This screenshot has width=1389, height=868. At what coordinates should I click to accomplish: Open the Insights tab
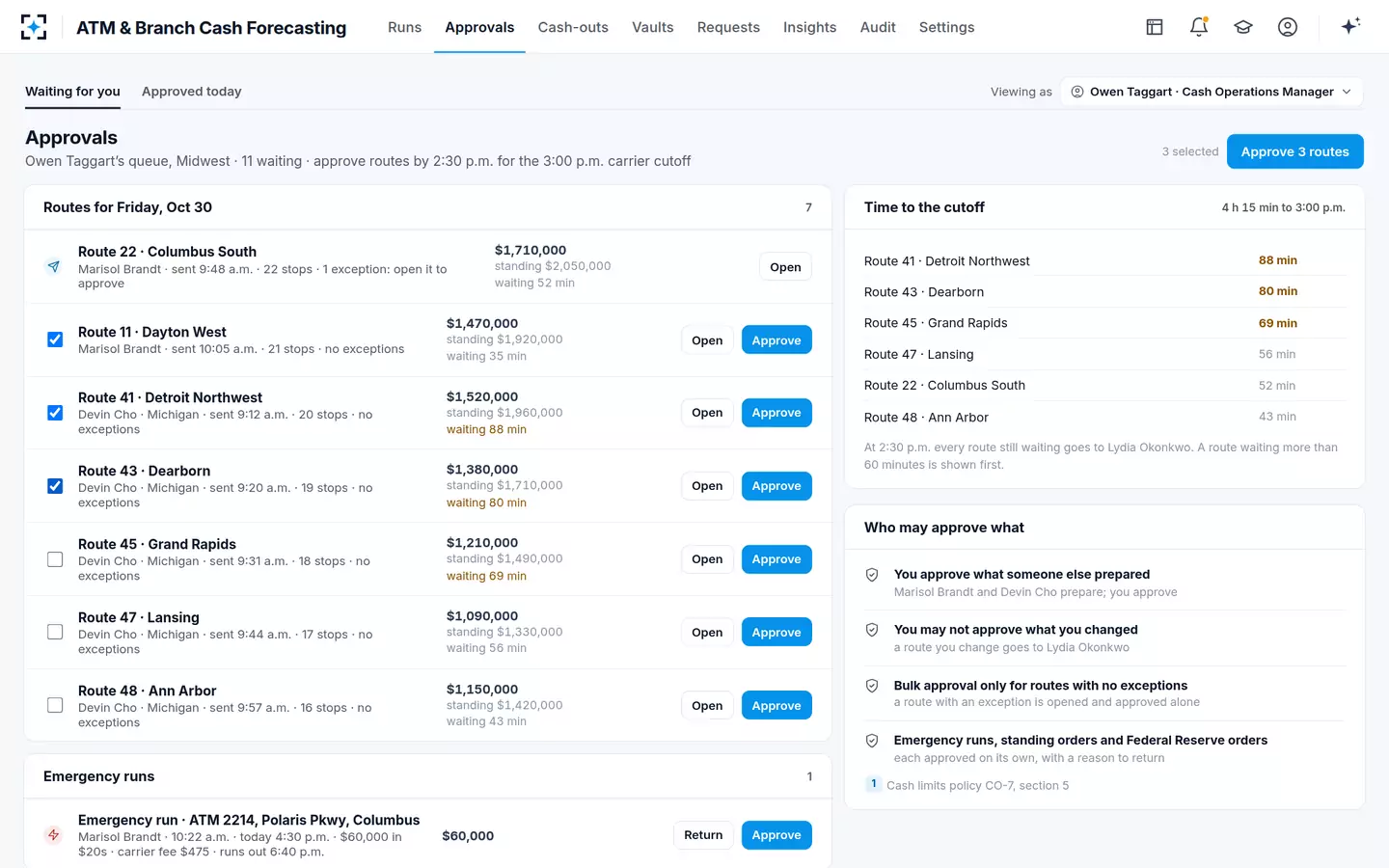tap(809, 27)
